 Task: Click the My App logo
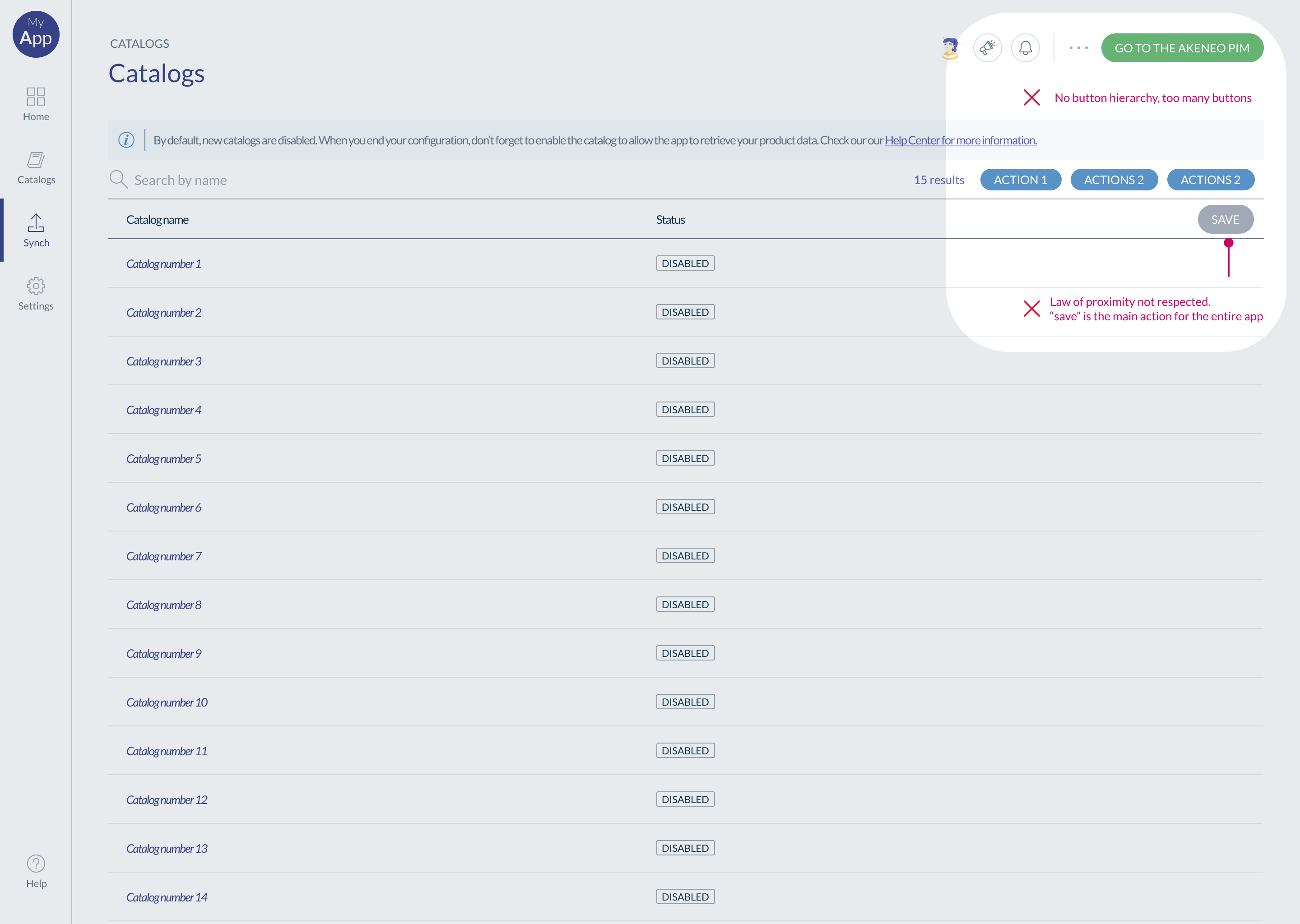coord(36,34)
